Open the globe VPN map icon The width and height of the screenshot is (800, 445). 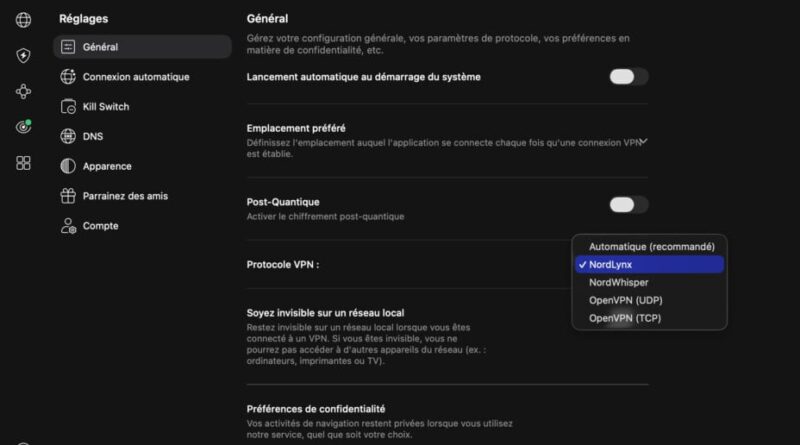[x=23, y=20]
